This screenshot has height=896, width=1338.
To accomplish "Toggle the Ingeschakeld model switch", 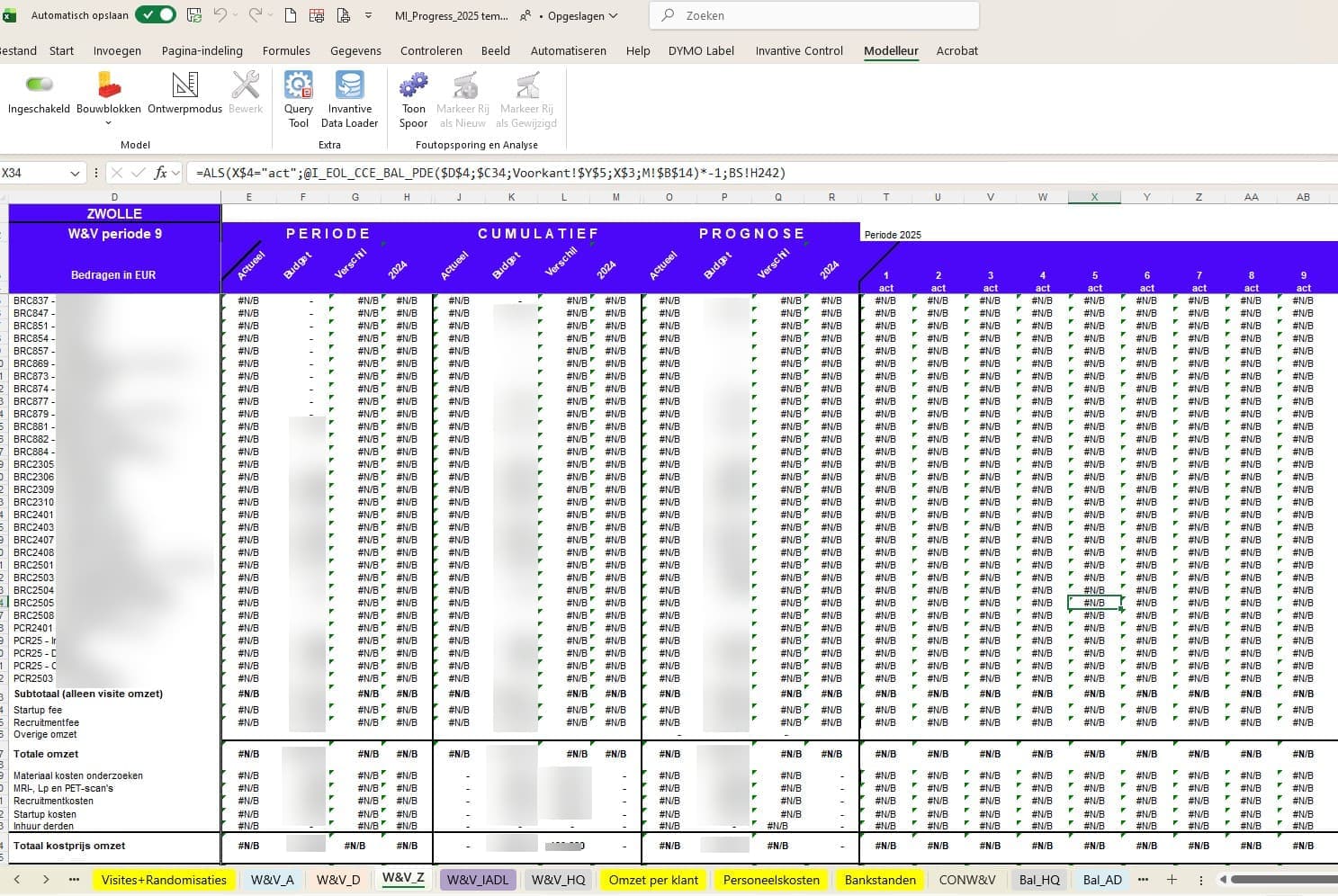I will pos(39,85).
